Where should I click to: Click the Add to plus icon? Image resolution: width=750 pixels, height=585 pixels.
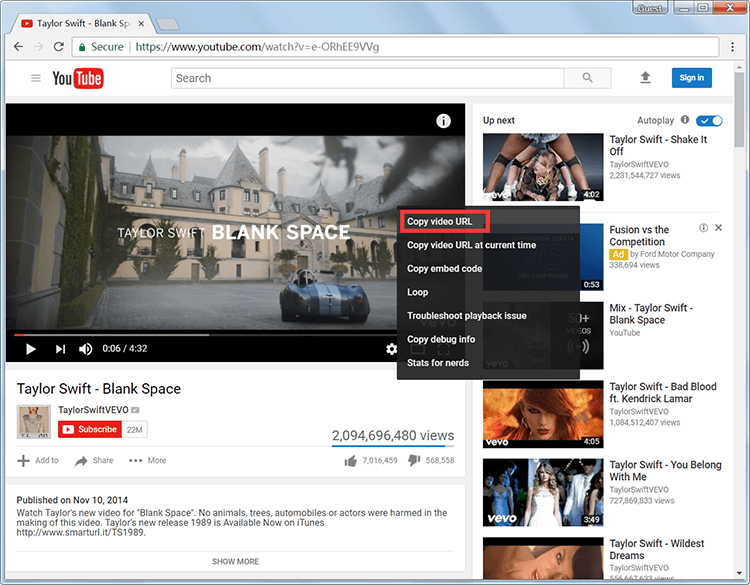coord(23,461)
